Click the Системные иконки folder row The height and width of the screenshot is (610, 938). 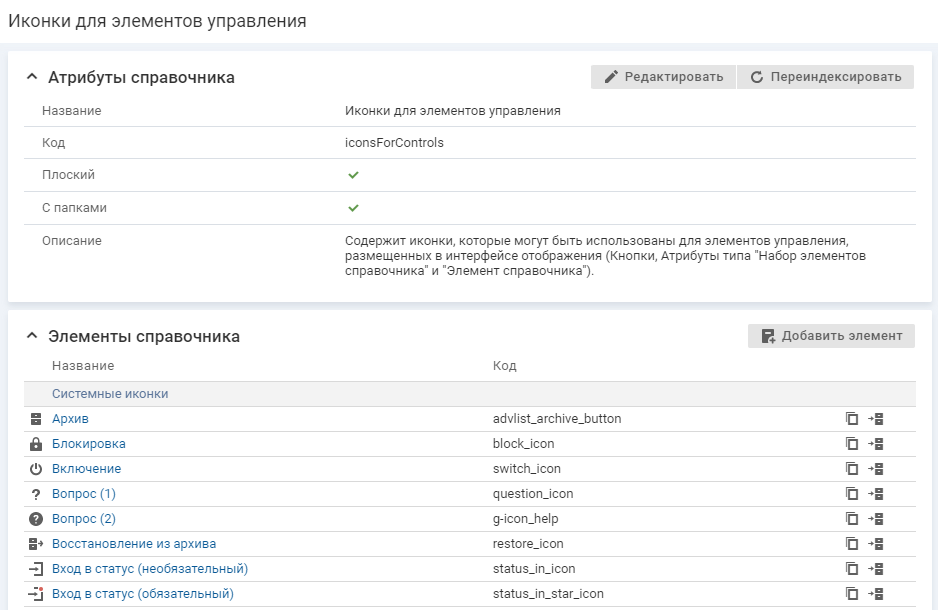click(x=110, y=394)
